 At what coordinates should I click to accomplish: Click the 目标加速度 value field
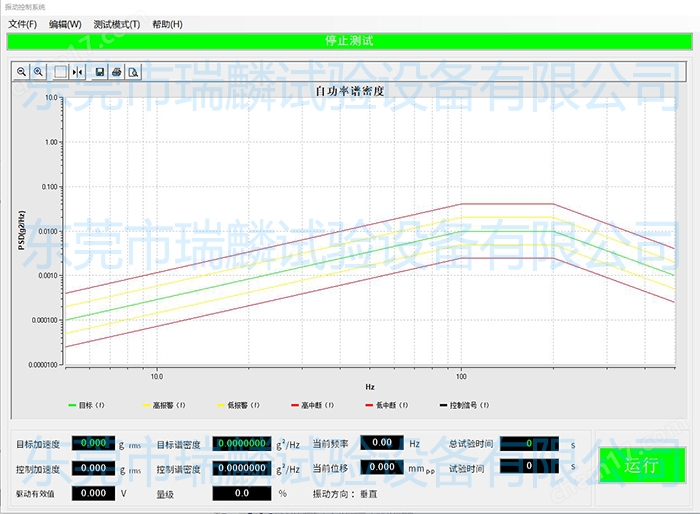point(93,443)
